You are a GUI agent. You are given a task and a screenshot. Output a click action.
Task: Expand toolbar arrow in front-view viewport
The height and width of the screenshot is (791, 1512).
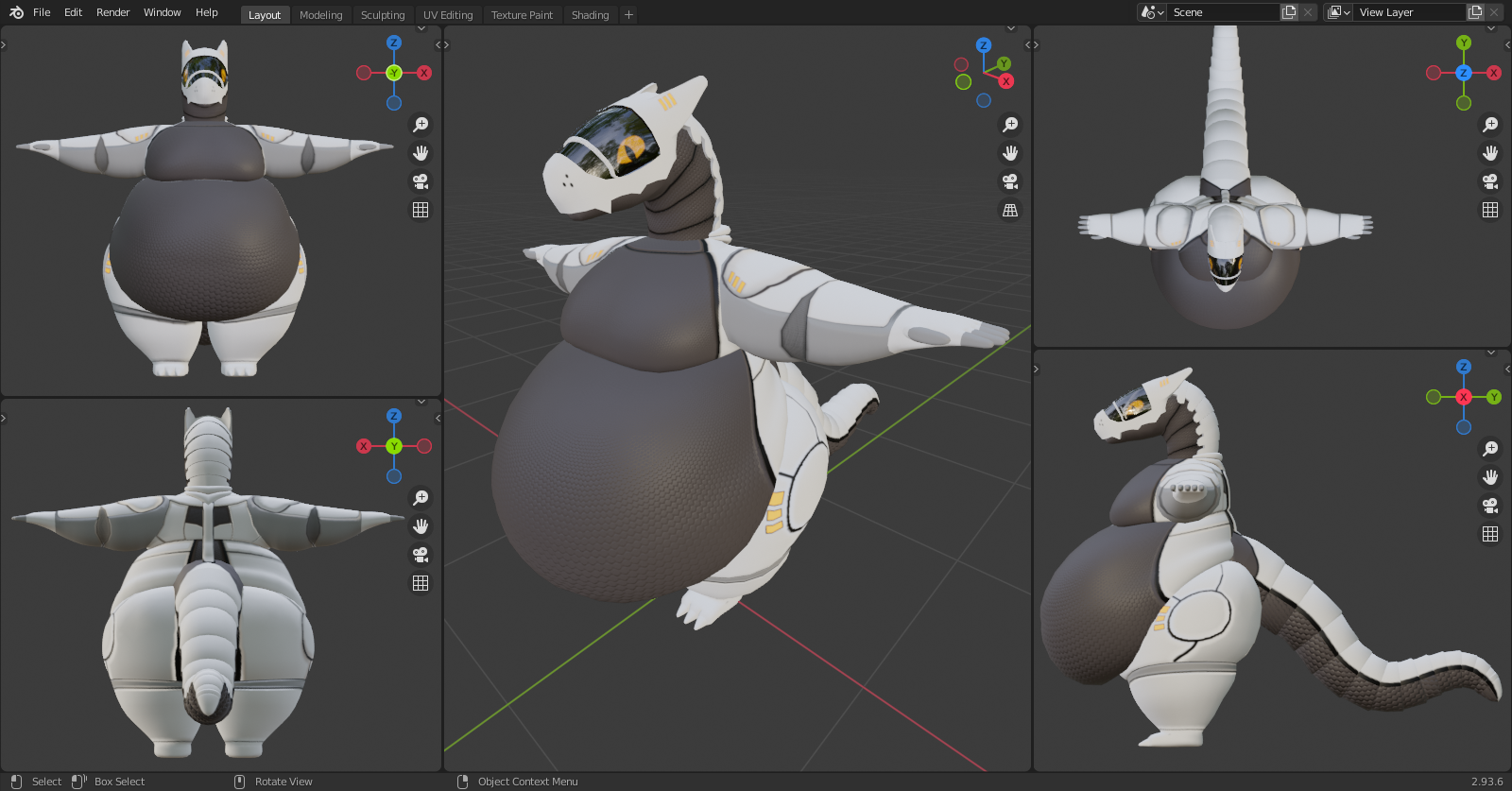pyautogui.click(x=4, y=44)
